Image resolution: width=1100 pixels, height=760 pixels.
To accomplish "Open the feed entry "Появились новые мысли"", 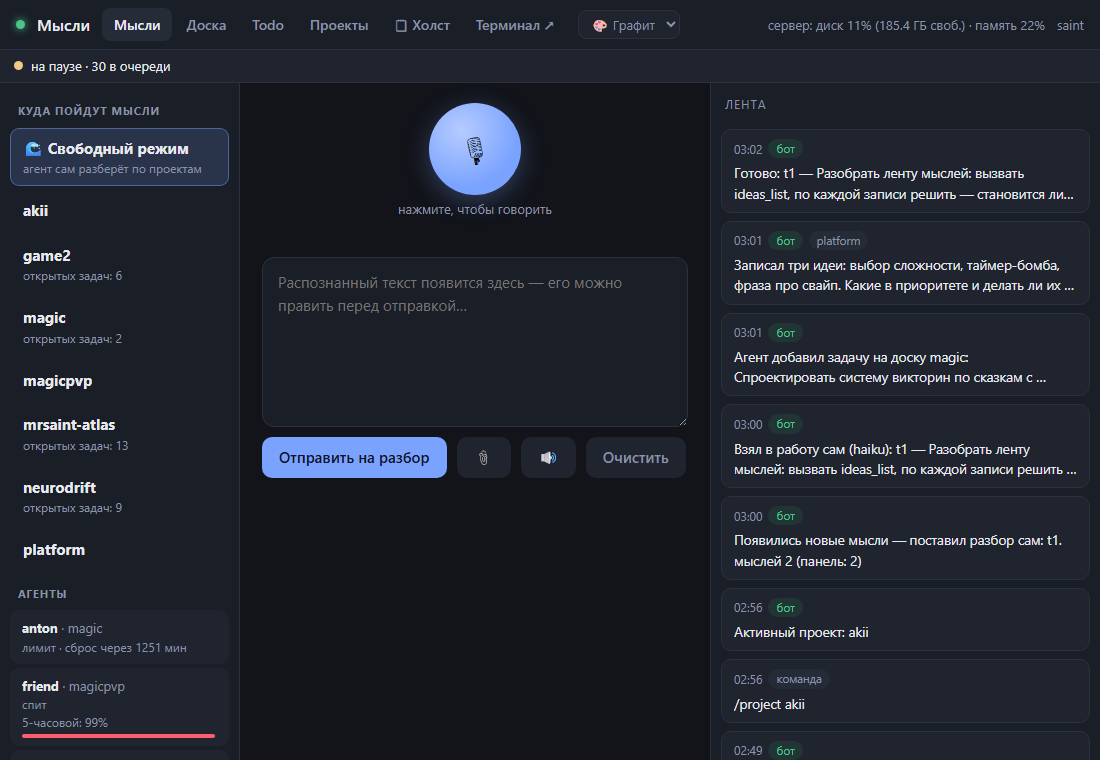I will (x=905, y=538).
